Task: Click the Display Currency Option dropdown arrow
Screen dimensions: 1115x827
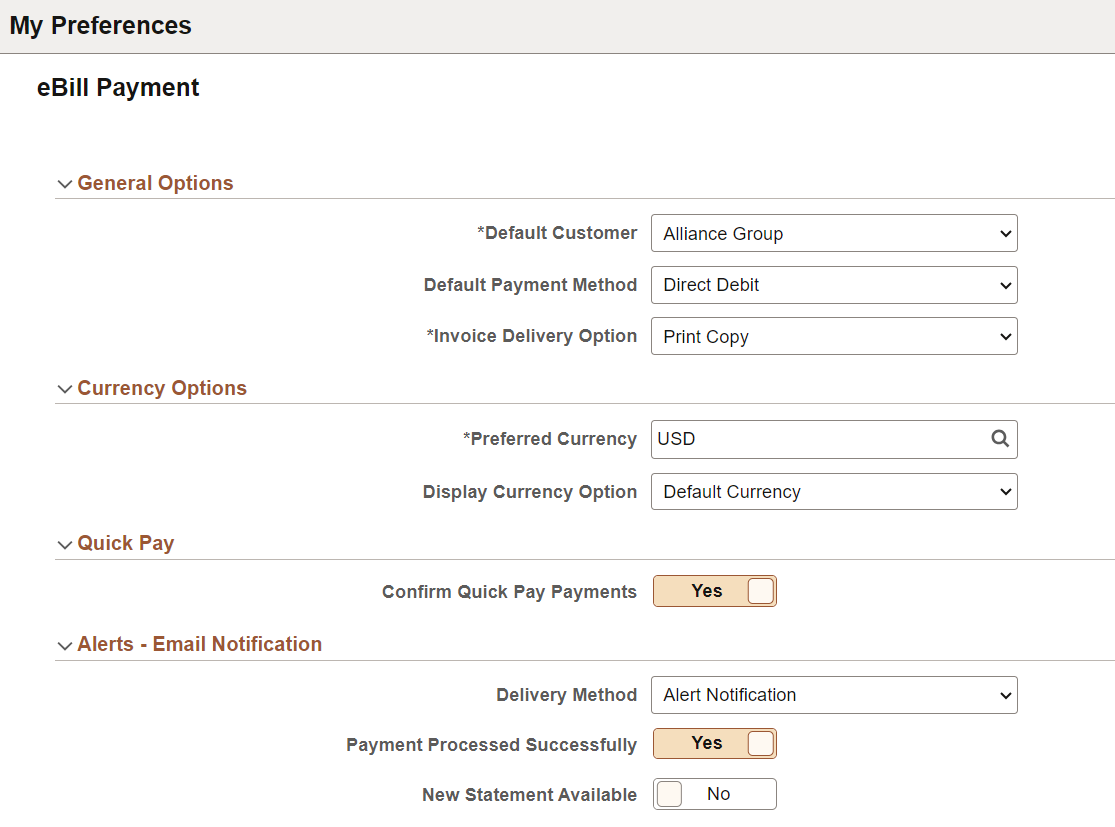Action: point(1004,491)
